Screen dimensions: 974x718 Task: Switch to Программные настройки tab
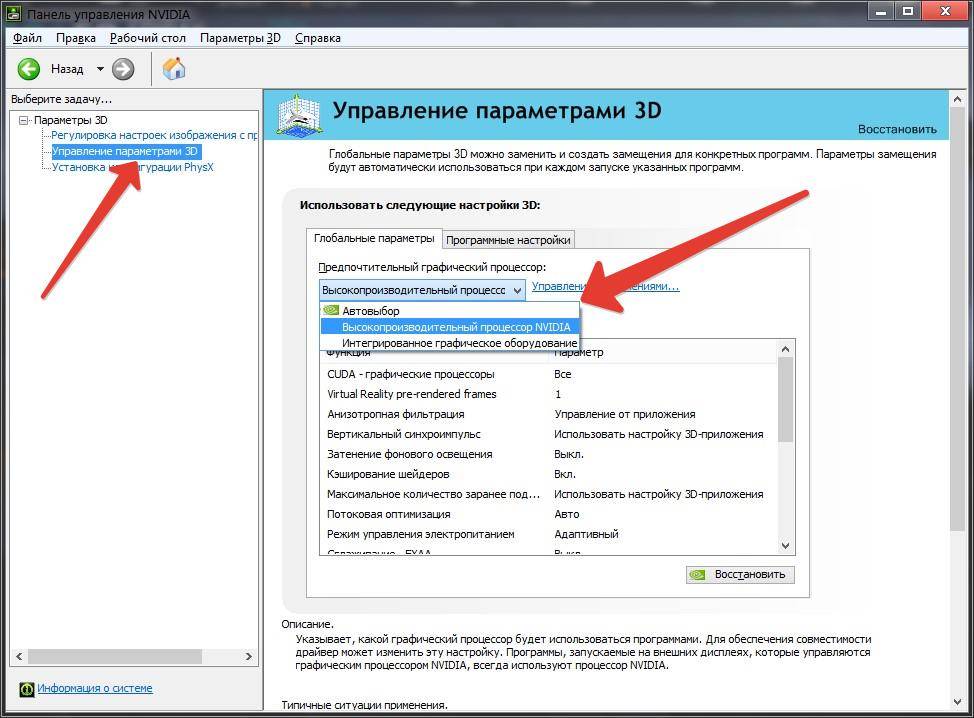click(x=508, y=240)
